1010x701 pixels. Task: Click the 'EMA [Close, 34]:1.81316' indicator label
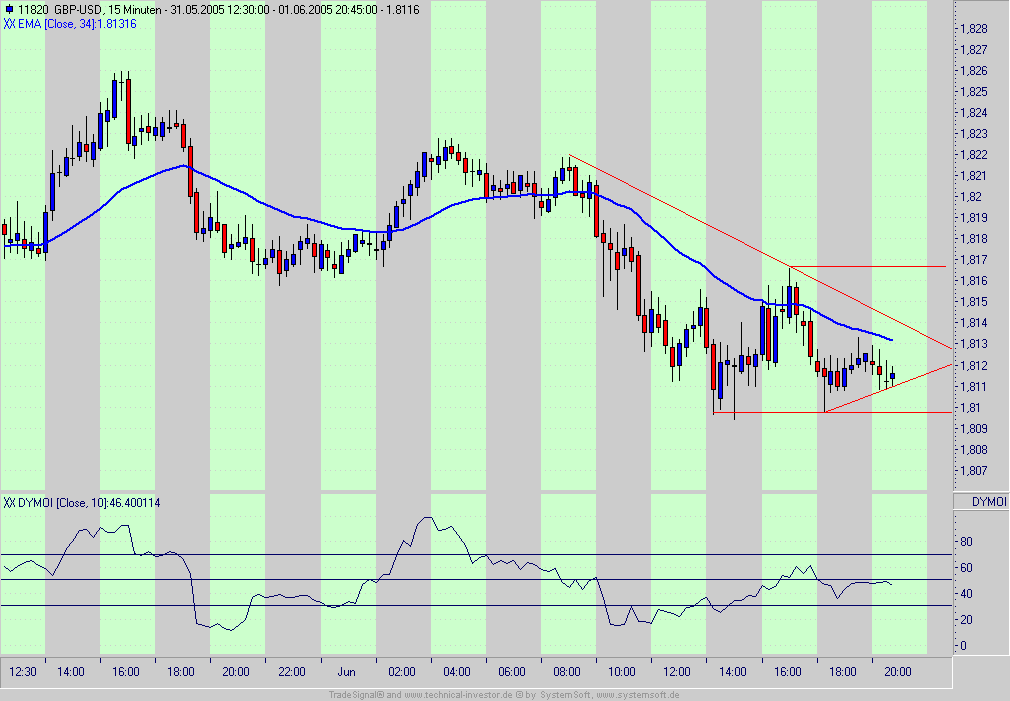click(77, 24)
